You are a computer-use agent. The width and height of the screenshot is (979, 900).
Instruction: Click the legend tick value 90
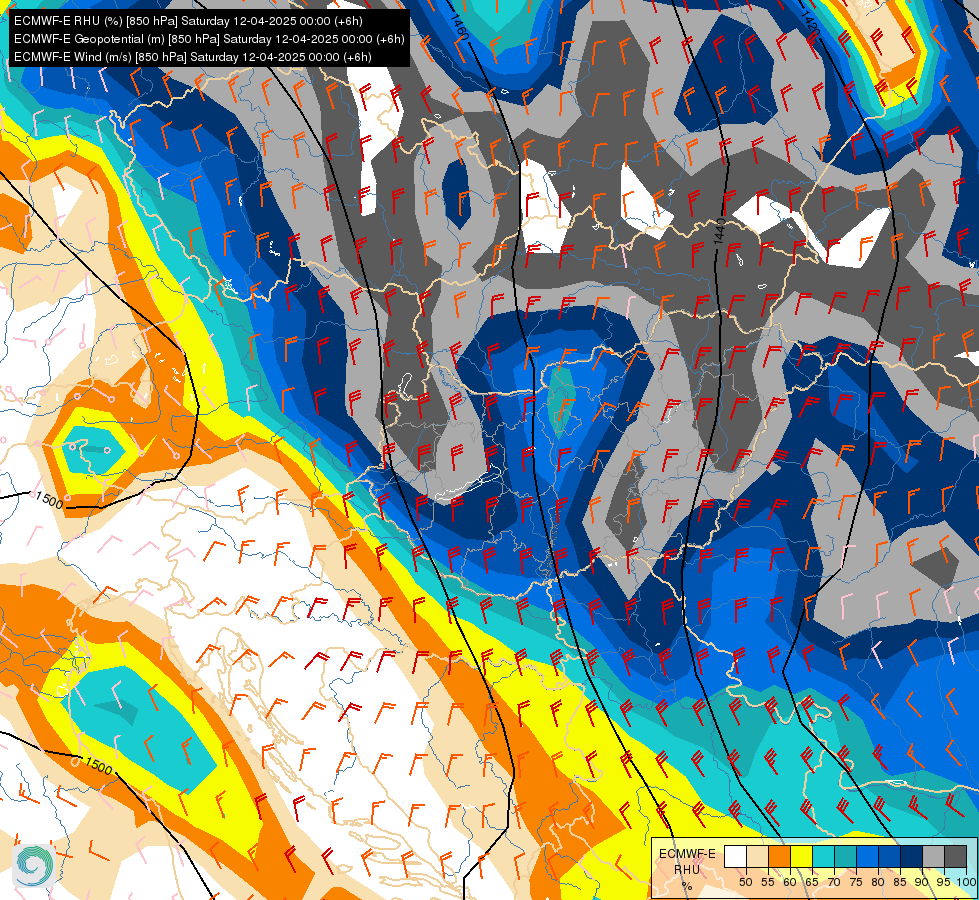point(922,882)
